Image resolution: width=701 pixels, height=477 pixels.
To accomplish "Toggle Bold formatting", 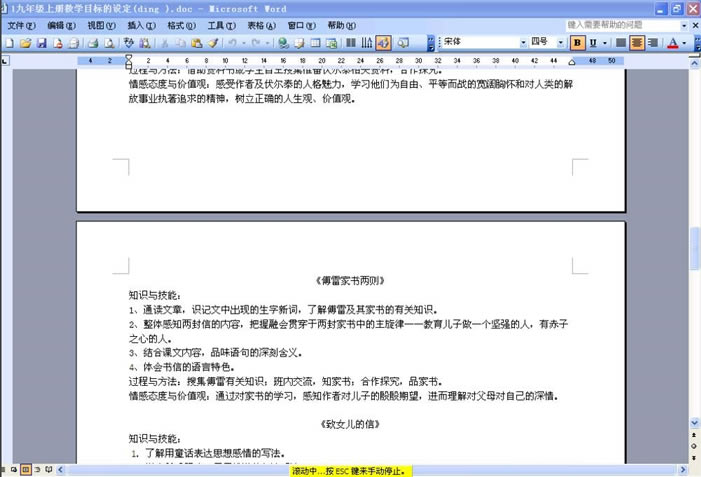I will [x=577, y=43].
